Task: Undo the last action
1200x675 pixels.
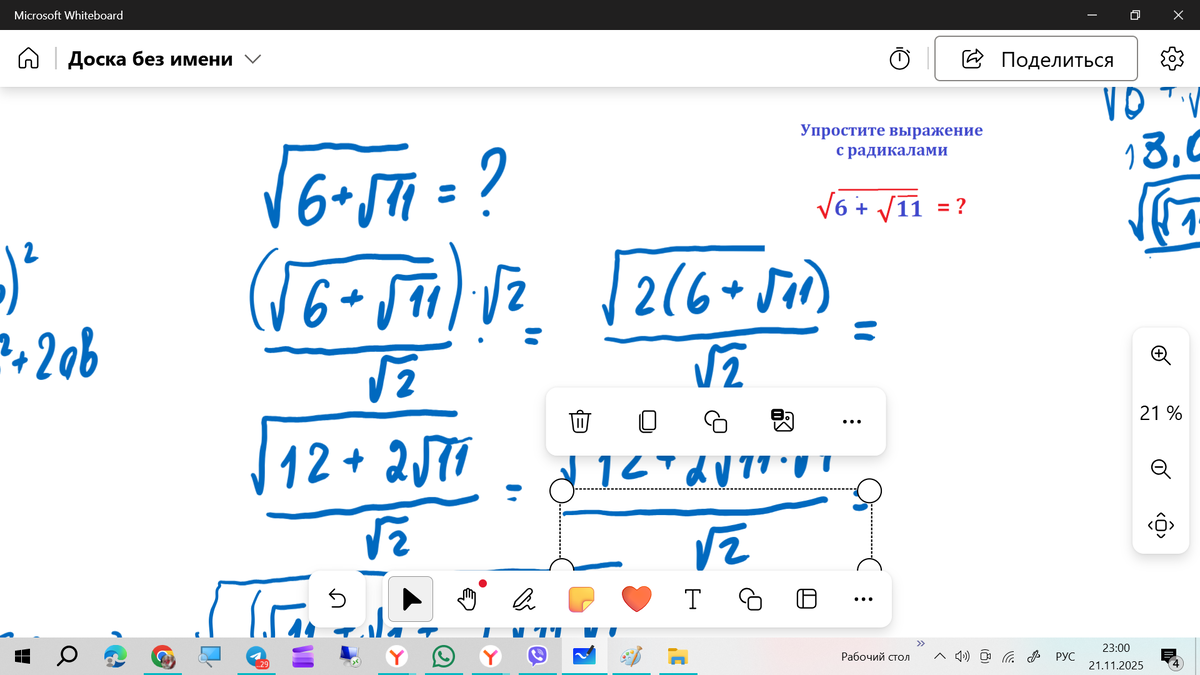Action: (337, 599)
